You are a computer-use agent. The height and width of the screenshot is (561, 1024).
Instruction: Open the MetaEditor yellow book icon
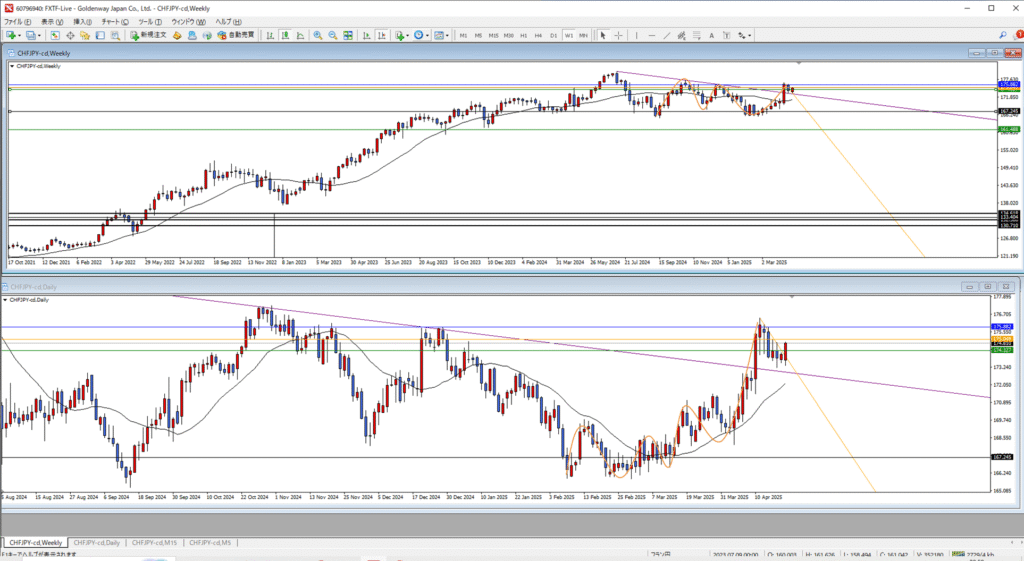point(177,35)
